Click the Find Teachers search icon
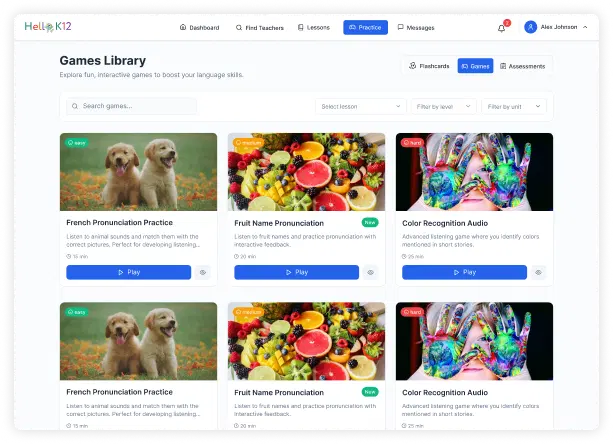 click(x=238, y=27)
